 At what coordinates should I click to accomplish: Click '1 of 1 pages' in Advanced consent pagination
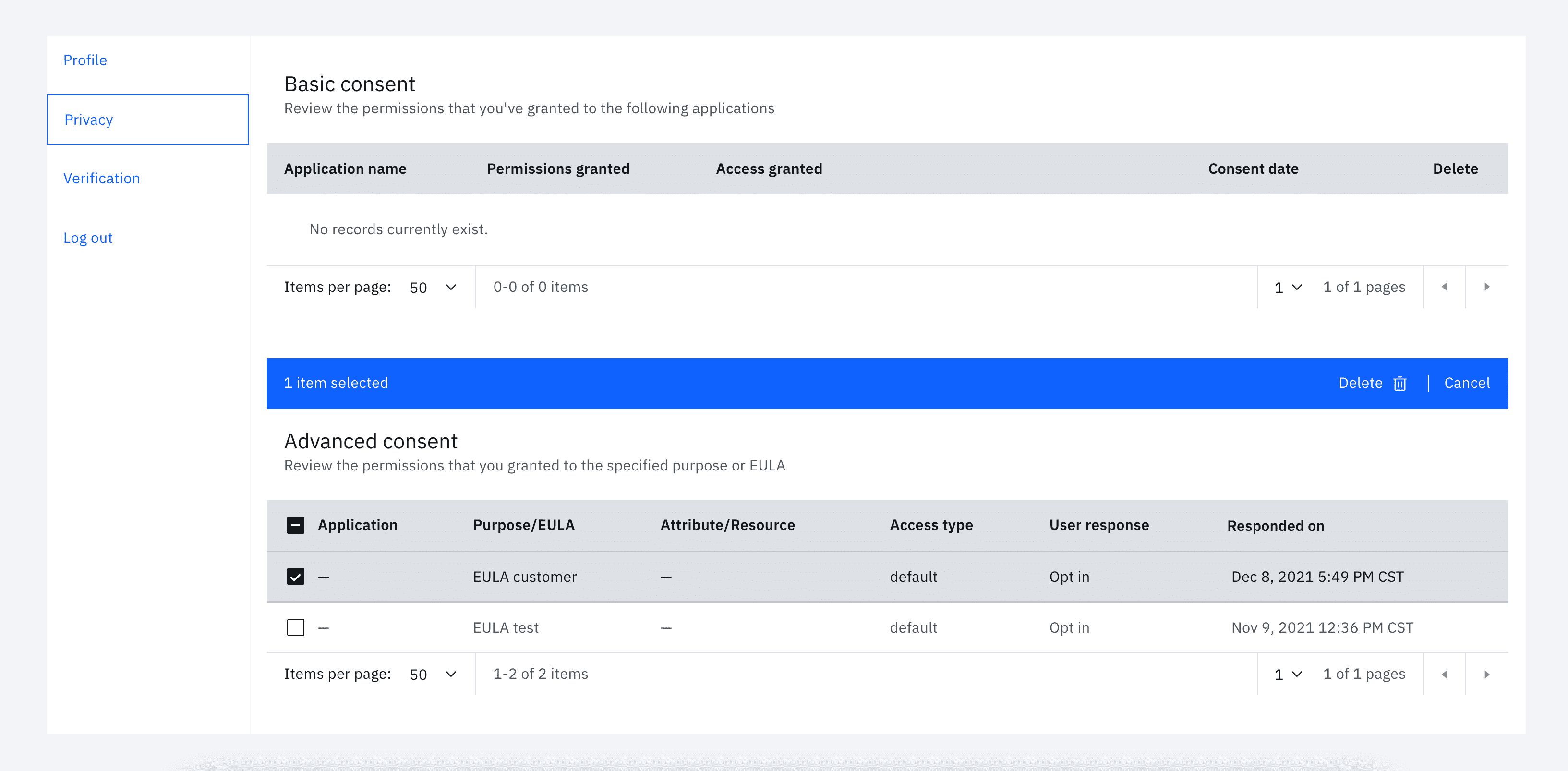point(1364,674)
